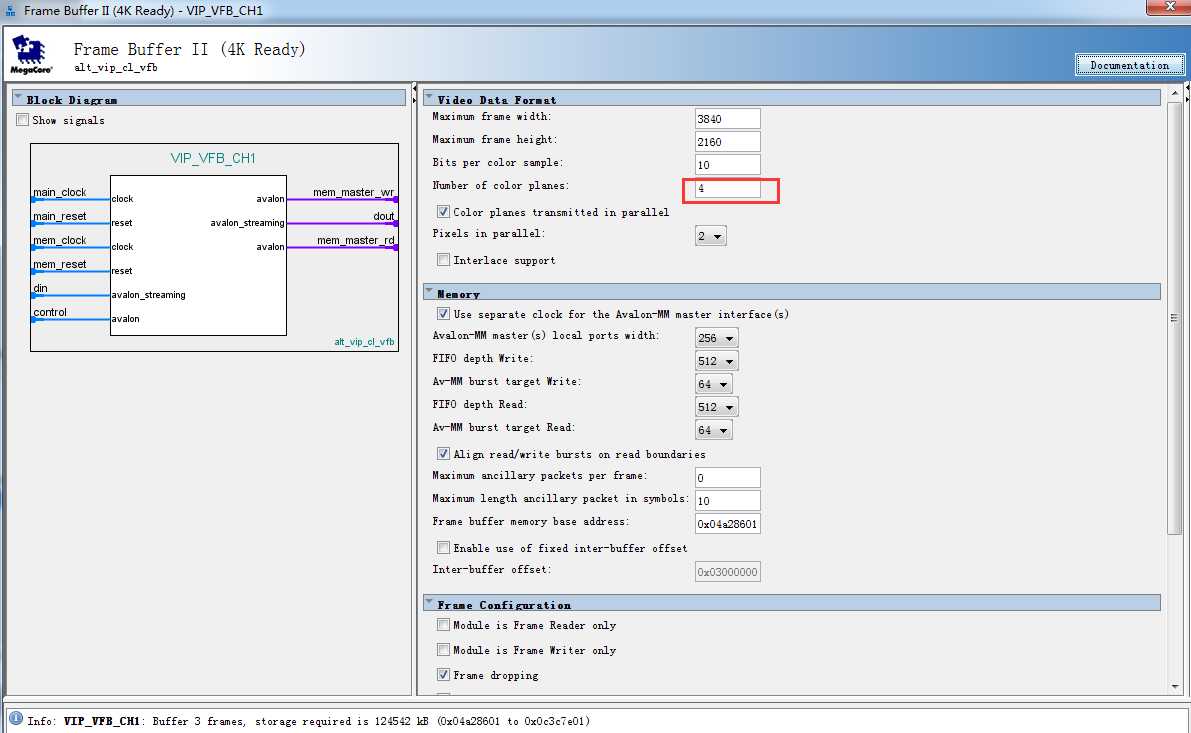The height and width of the screenshot is (733, 1191).
Task: Collapse the Frame Configuration section
Action: [x=429, y=603]
